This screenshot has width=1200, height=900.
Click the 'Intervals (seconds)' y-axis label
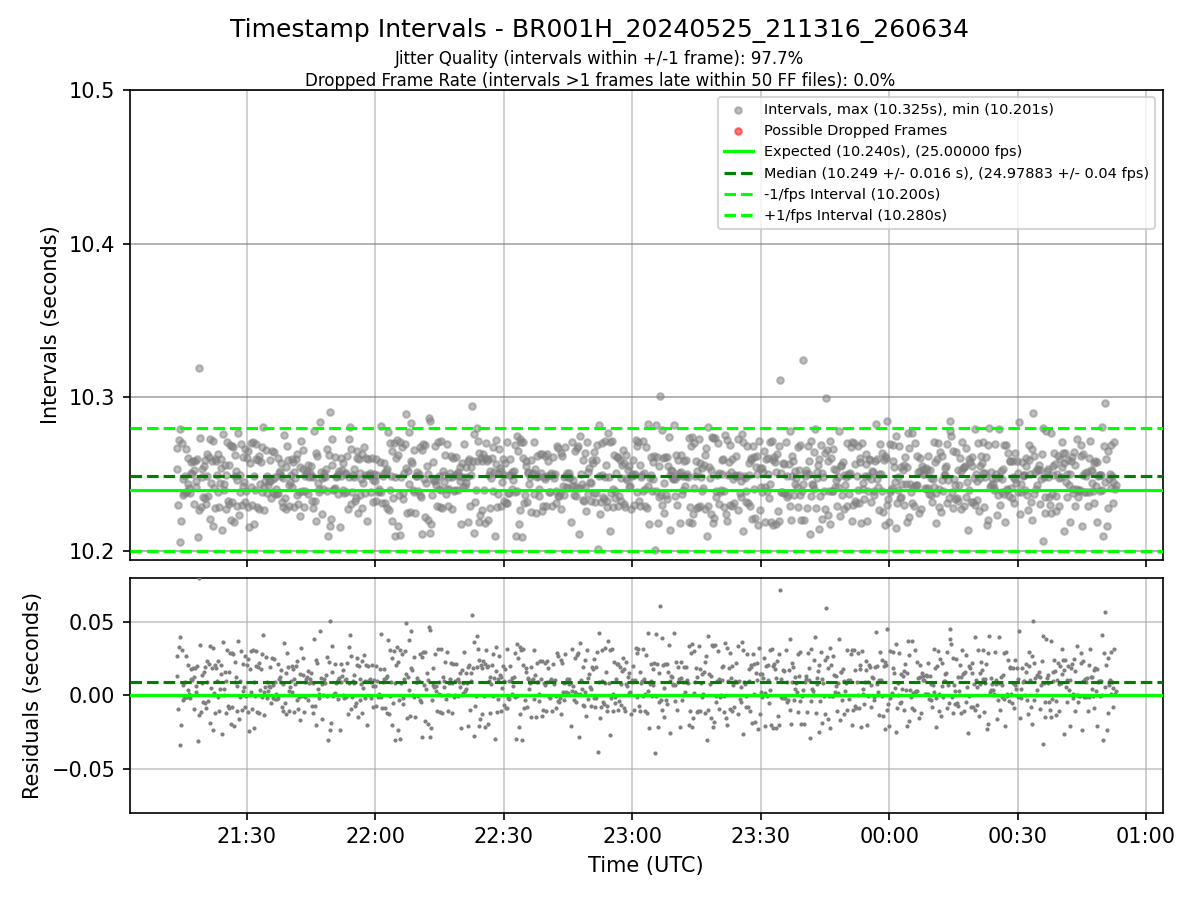coord(50,325)
